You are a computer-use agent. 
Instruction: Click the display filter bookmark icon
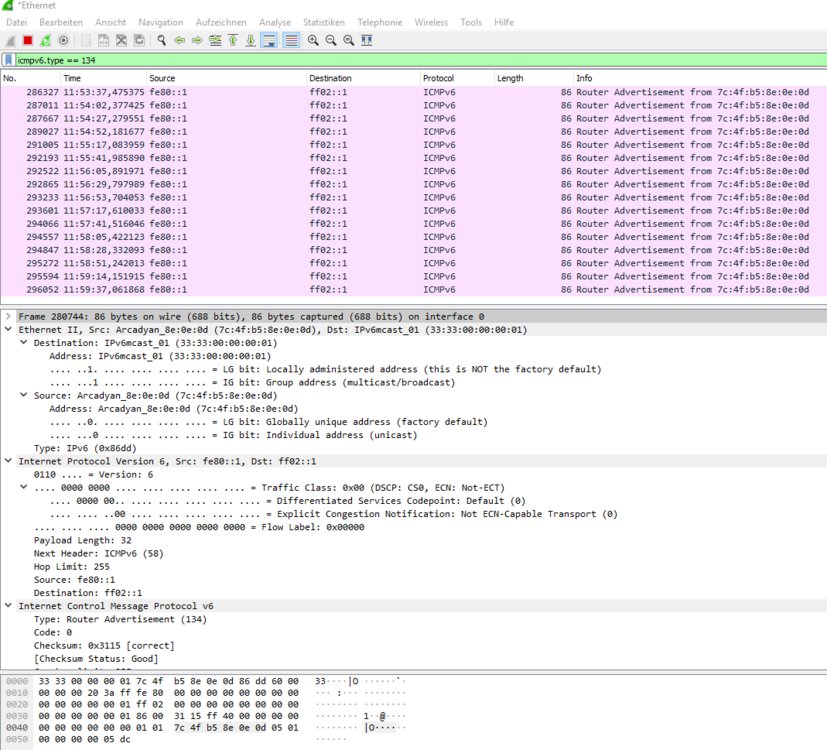pyautogui.click(x=8, y=60)
